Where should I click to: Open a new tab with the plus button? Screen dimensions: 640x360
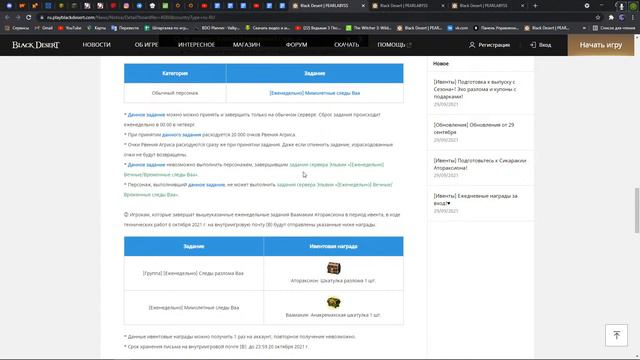(x=535, y=6)
